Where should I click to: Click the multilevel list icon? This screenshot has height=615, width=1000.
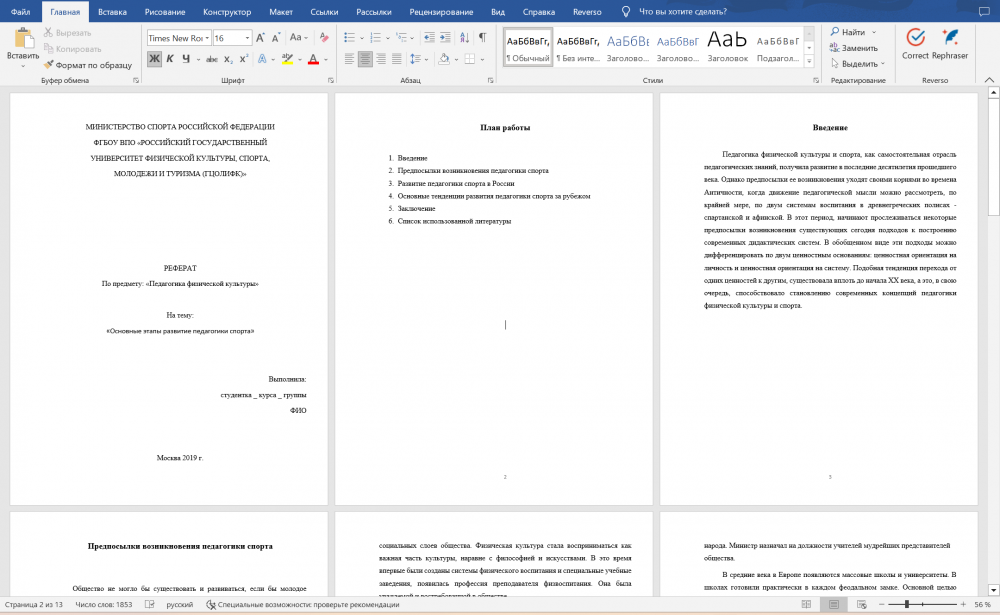point(401,38)
